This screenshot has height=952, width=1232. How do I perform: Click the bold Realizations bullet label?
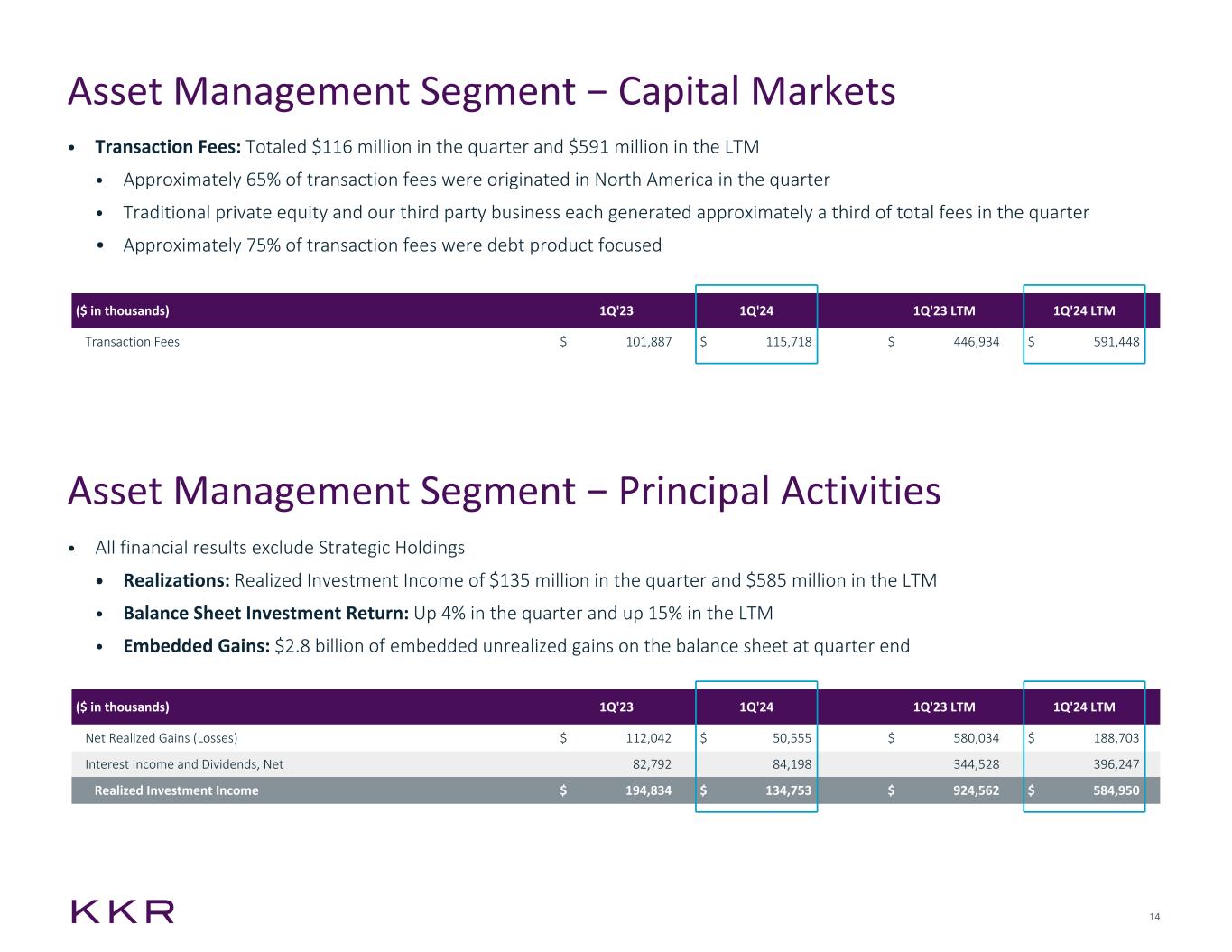point(177,580)
